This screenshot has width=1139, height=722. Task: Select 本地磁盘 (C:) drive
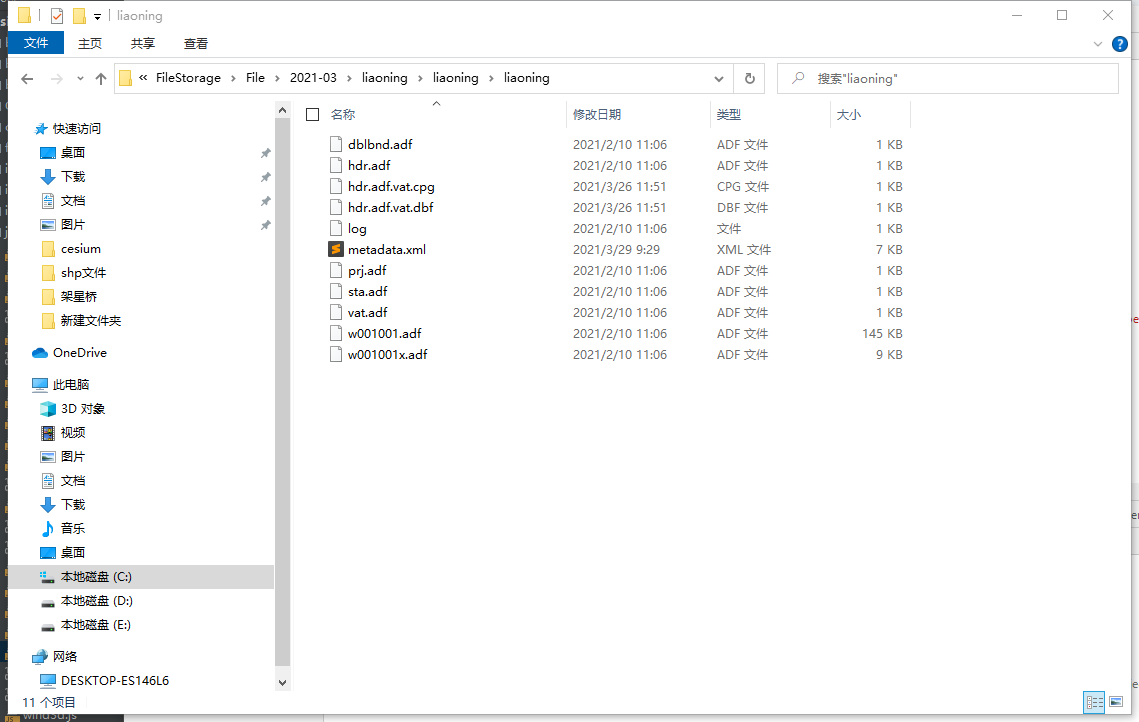(96, 577)
